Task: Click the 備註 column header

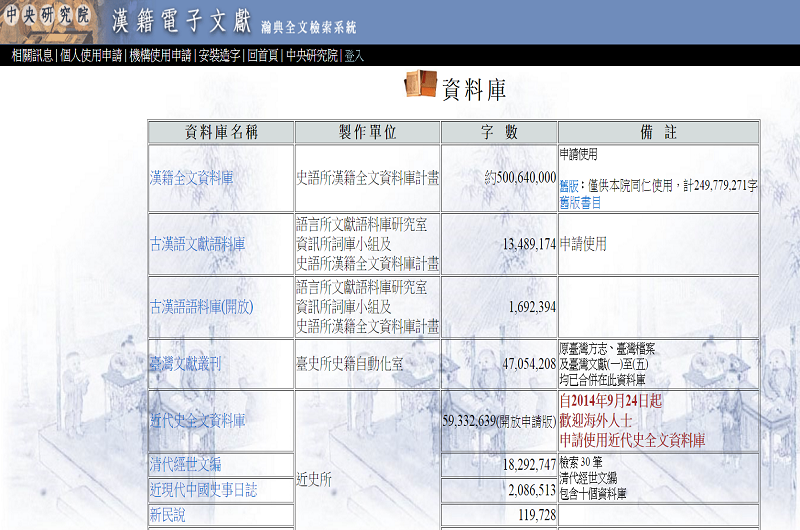Action: click(x=659, y=133)
